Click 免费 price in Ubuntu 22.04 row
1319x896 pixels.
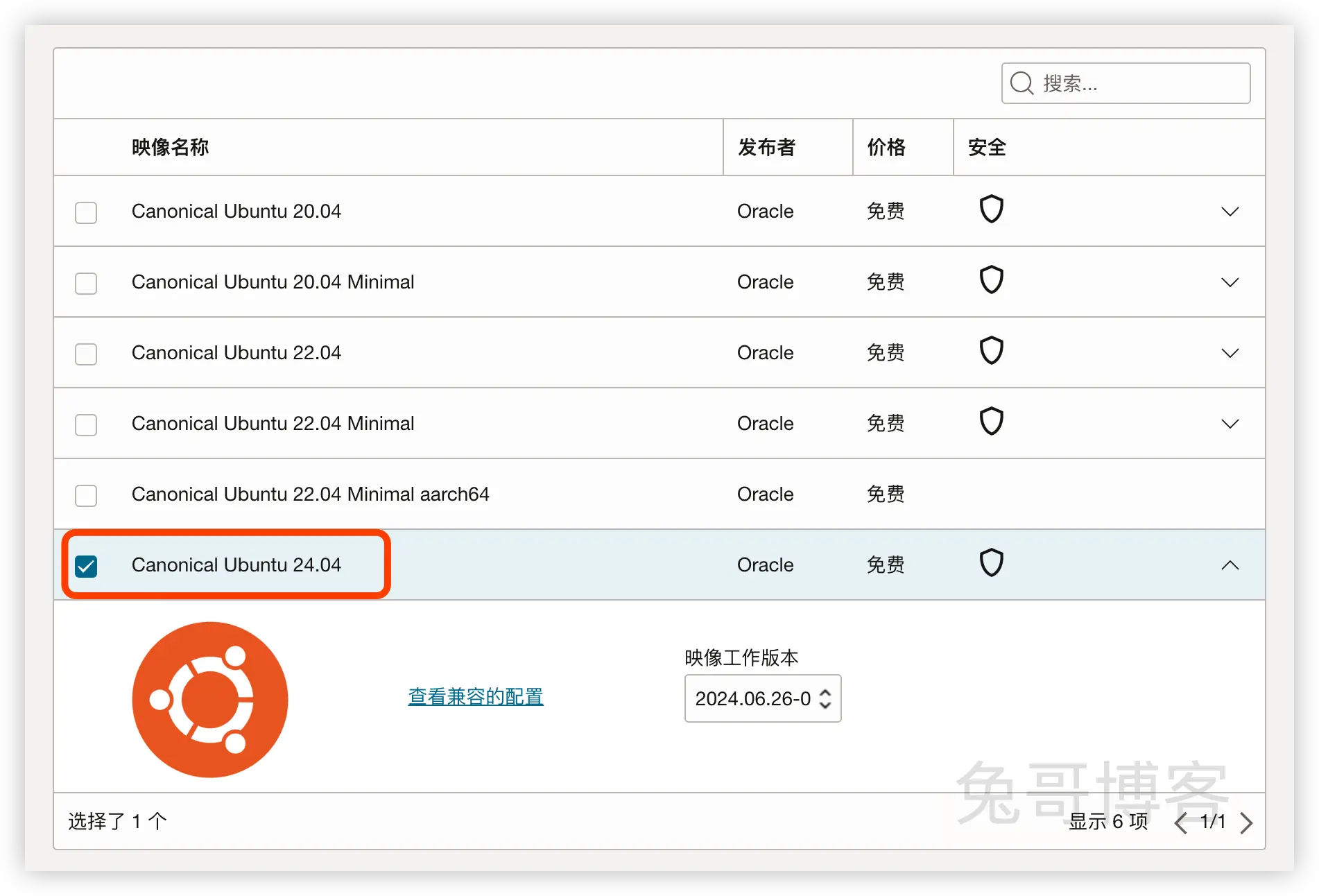886,353
